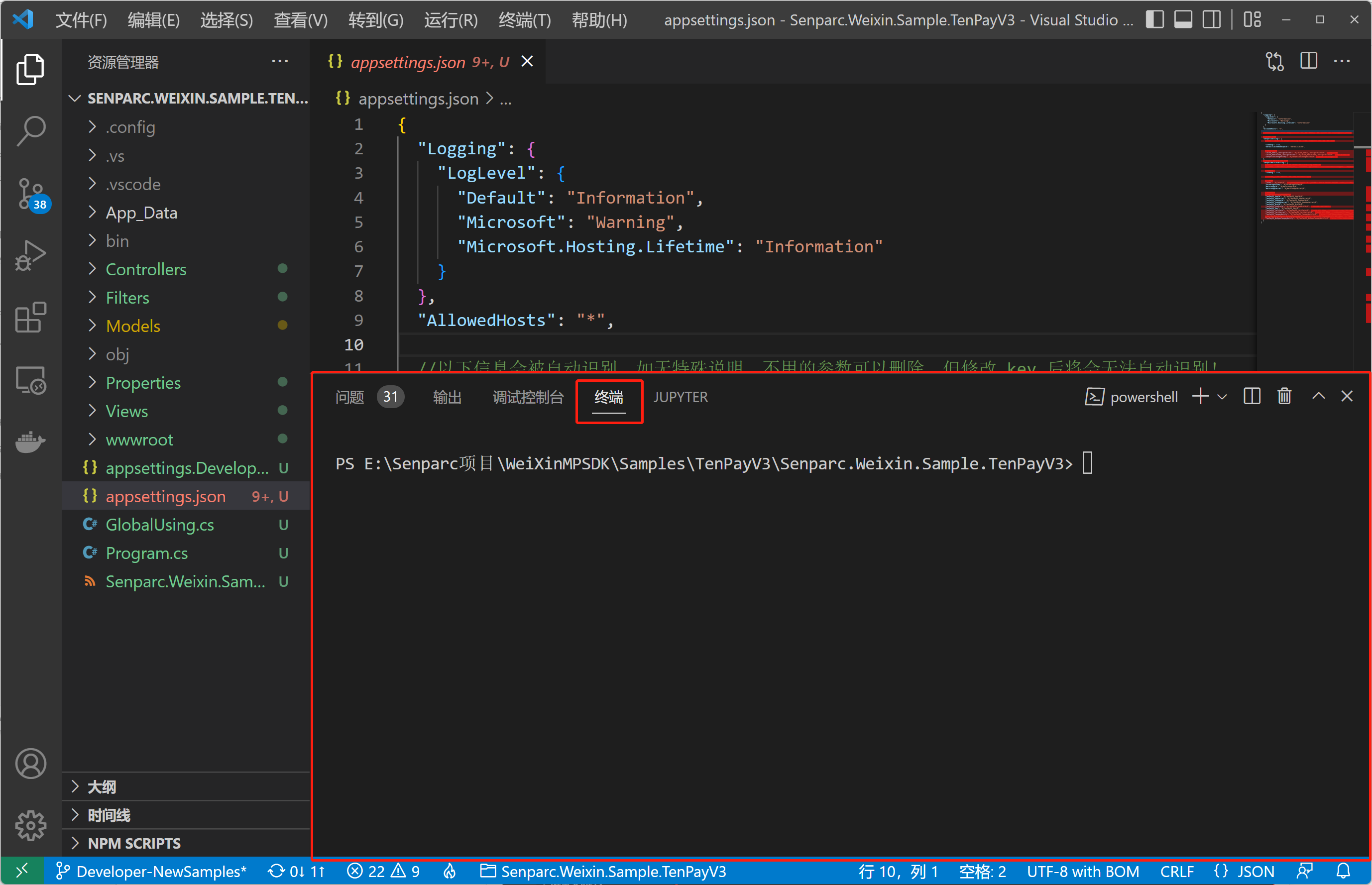Open launch profile dropdown next to plus

[1222, 397]
